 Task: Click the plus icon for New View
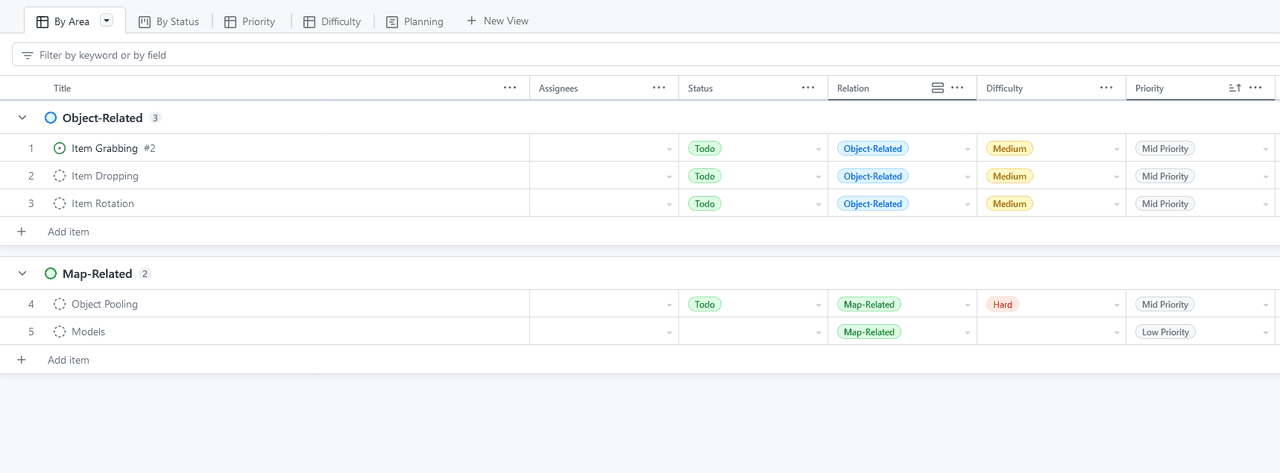coord(471,21)
